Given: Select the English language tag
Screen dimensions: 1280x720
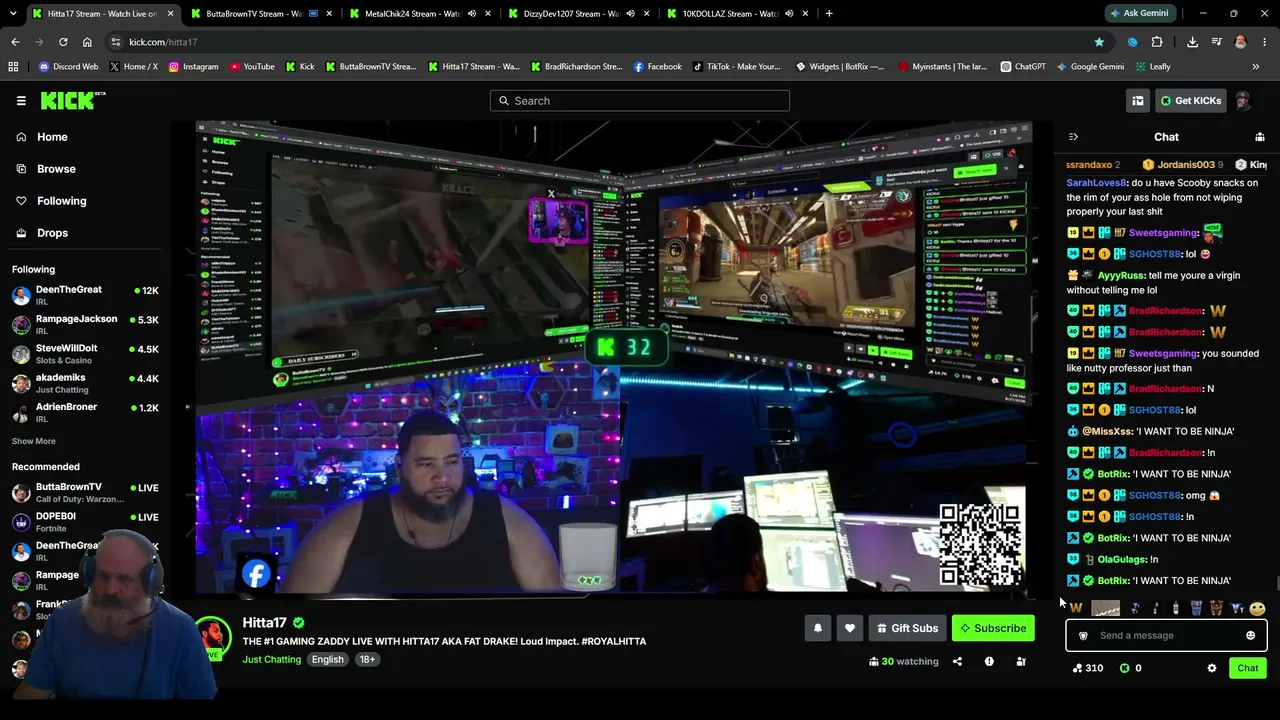Looking at the screenshot, I should pyautogui.click(x=327, y=660).
